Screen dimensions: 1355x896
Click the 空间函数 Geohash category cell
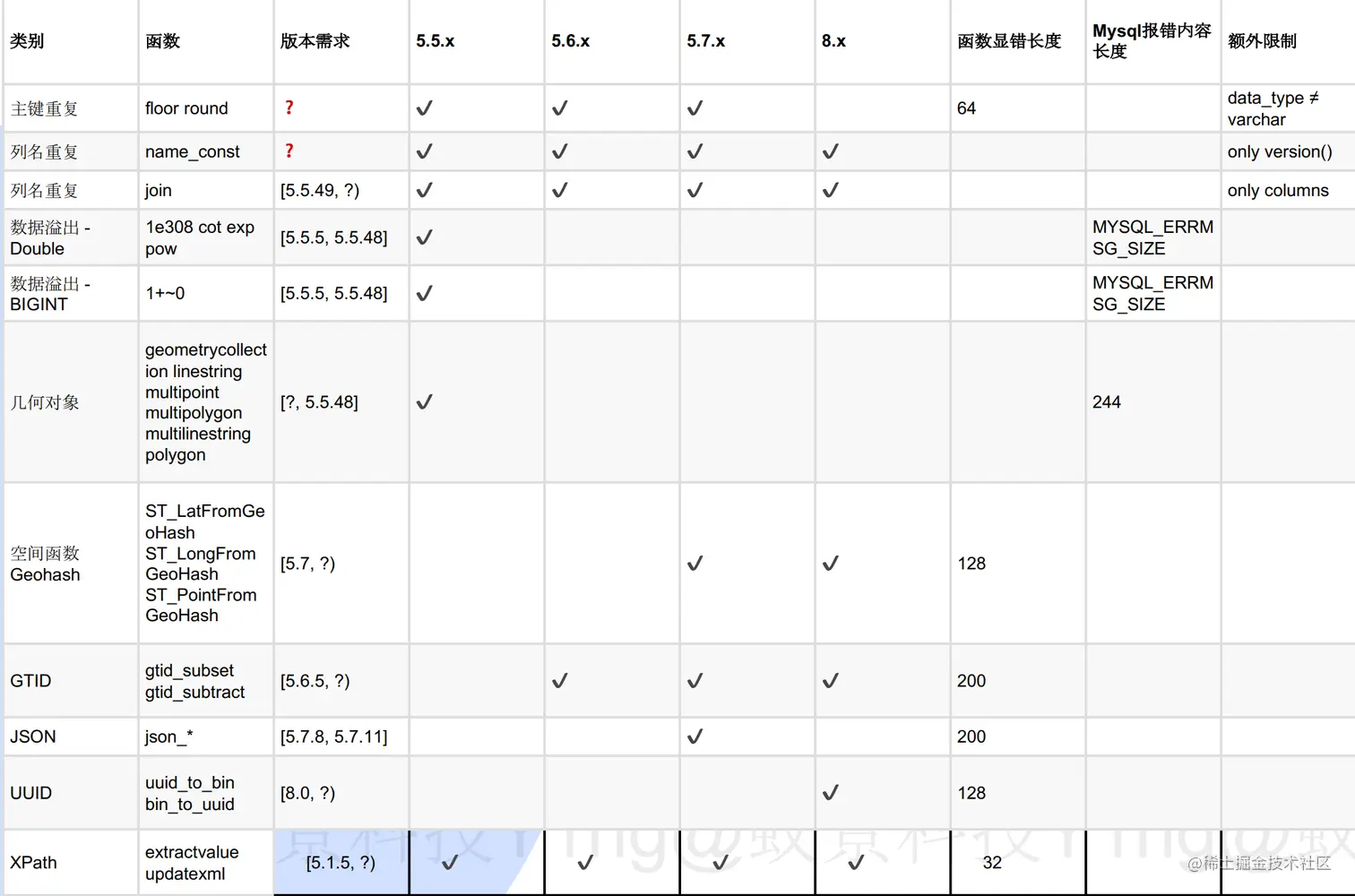pos(71,564)
